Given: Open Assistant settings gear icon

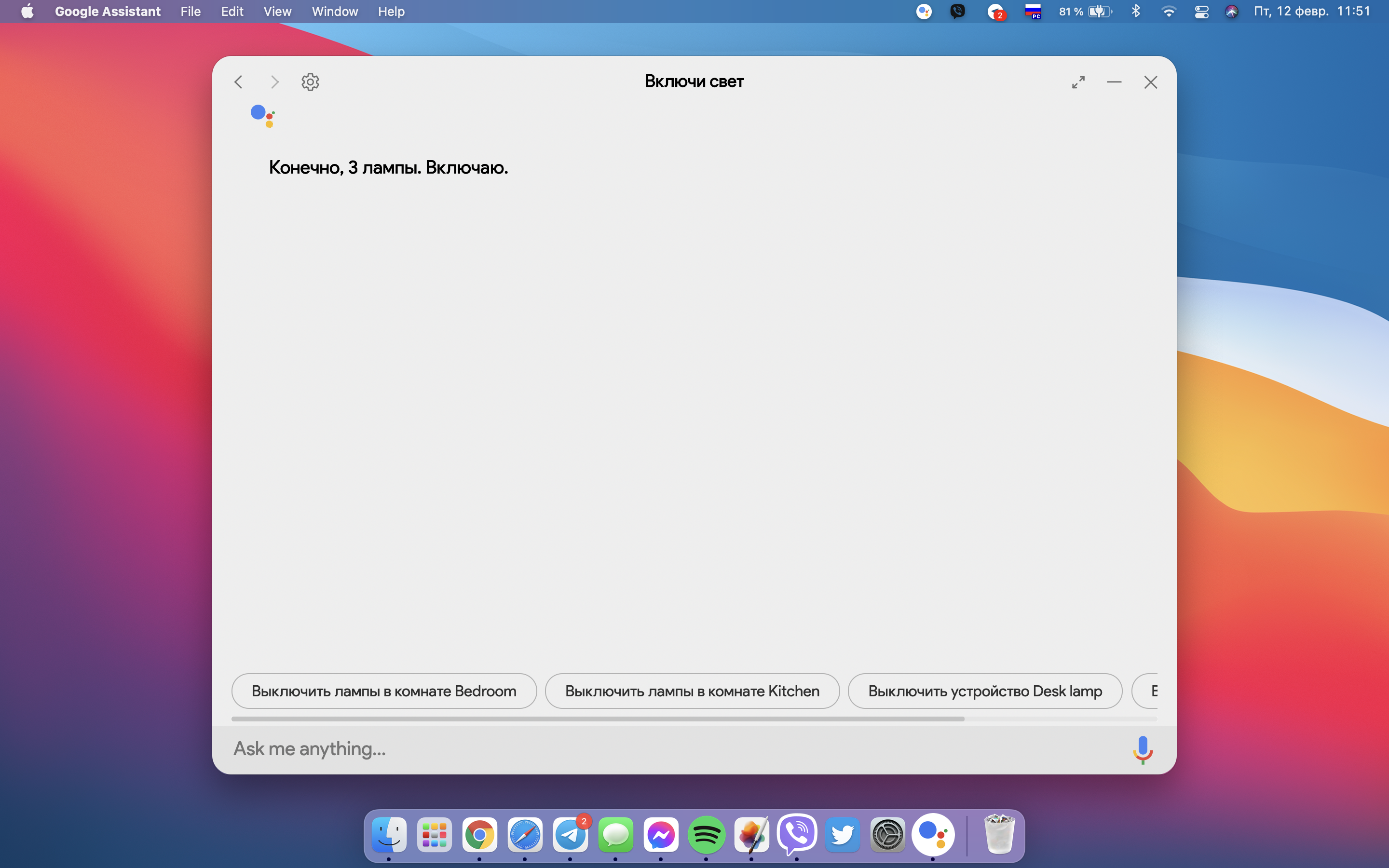Looking at the screenshot, I should (x=310, y=82).
